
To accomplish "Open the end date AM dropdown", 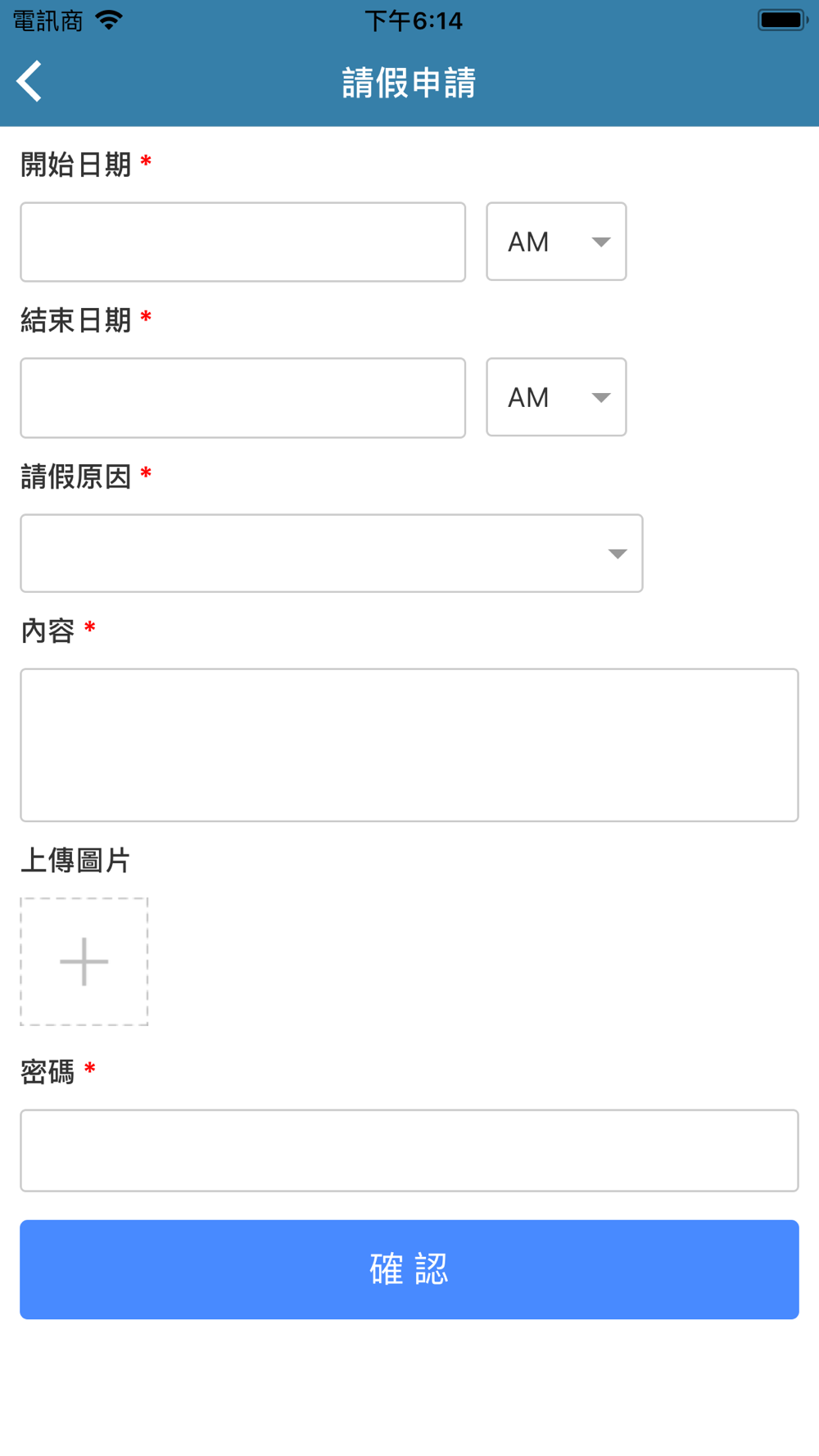I will point(556,397).
